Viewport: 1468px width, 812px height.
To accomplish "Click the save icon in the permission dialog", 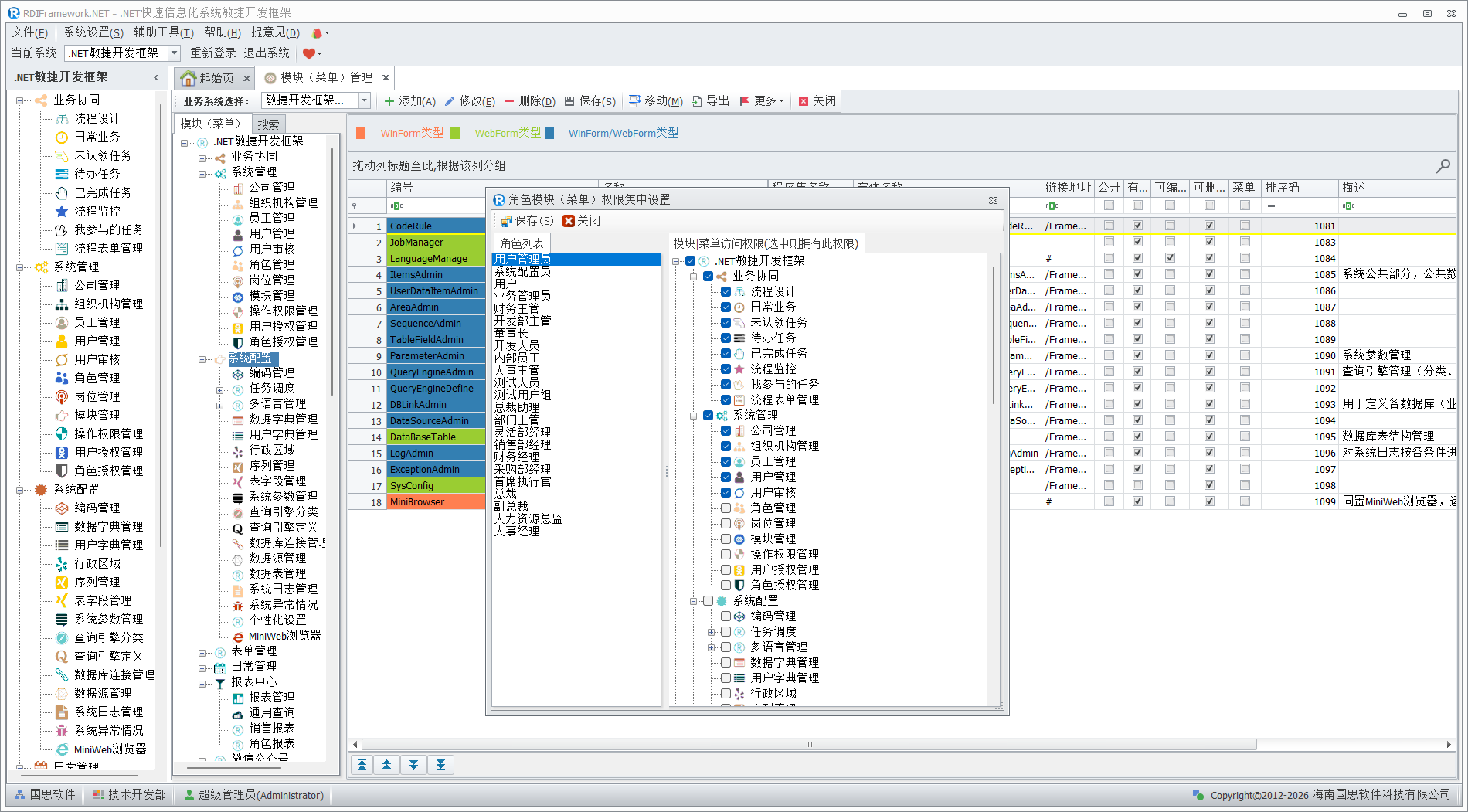I will pyautogui.click(x=506, y=221).
